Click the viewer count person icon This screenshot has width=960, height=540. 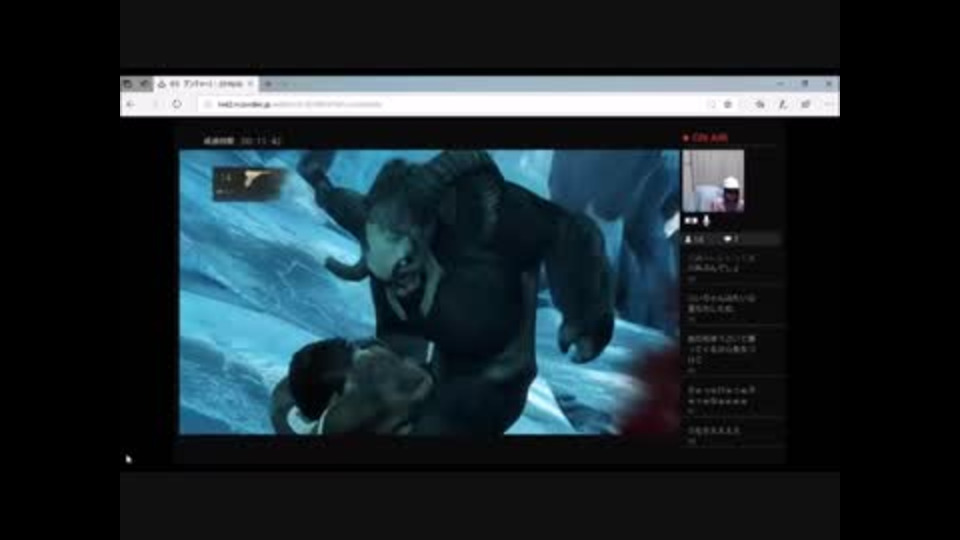[x=688, y=239]
